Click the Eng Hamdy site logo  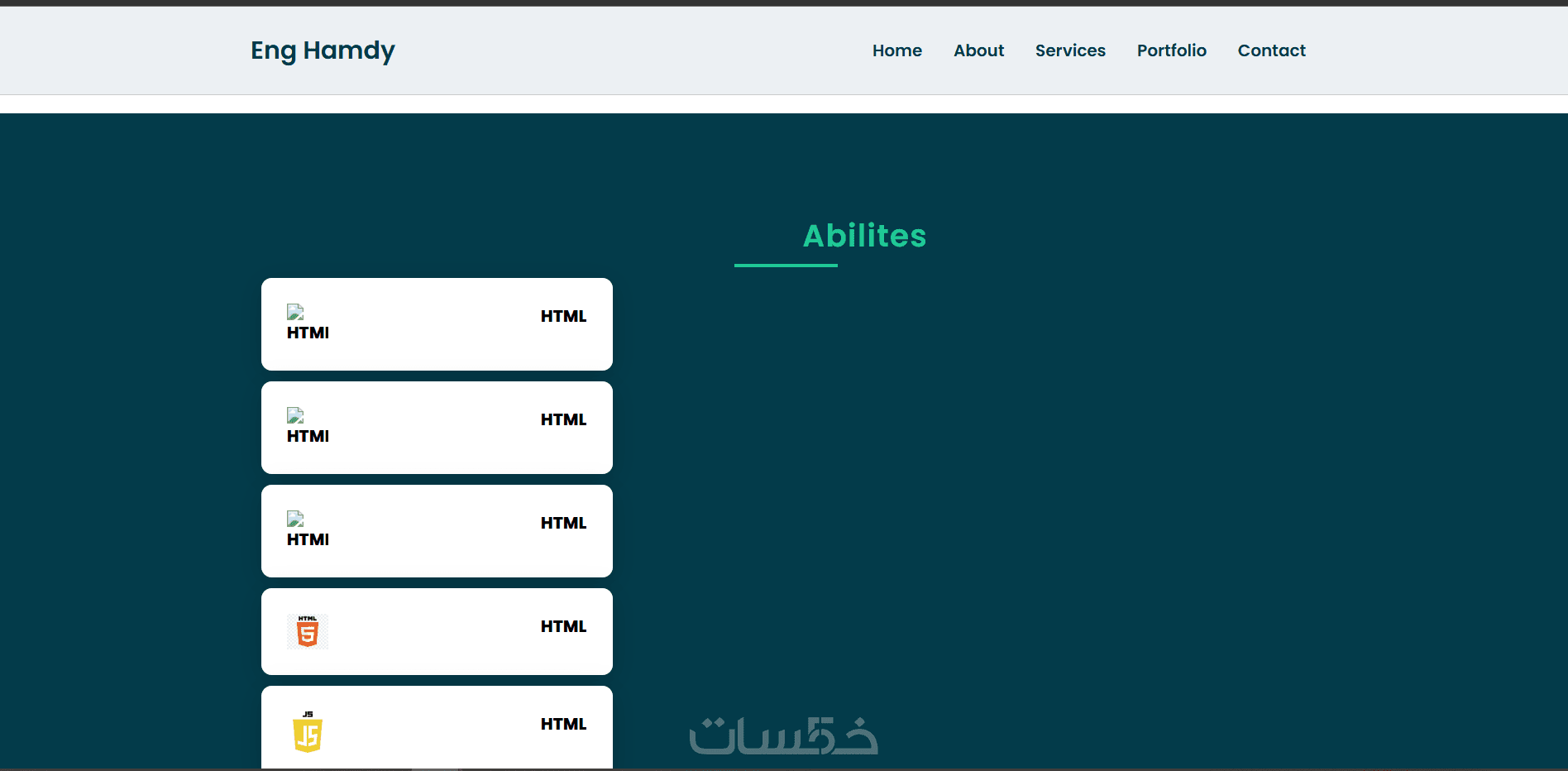click(x=323, y=50)
